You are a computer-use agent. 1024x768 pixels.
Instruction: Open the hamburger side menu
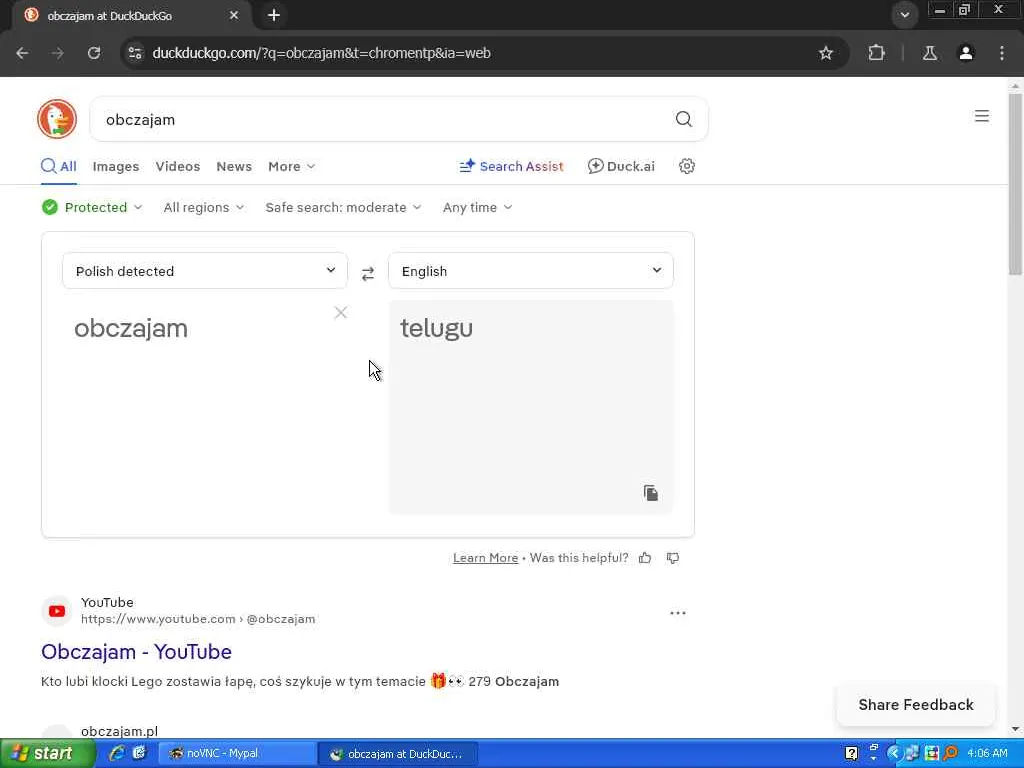tap(982, 116)
